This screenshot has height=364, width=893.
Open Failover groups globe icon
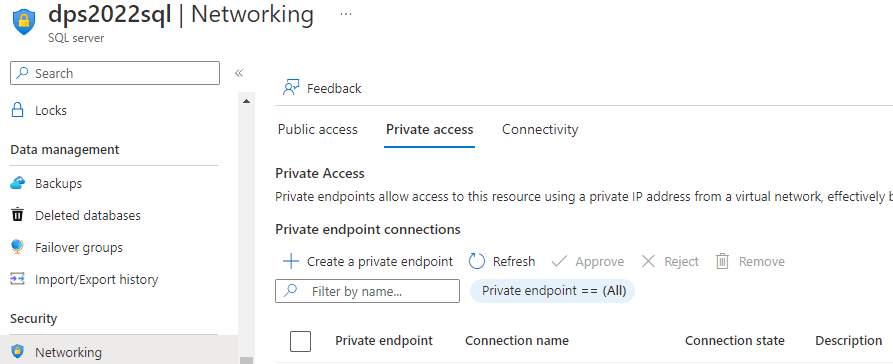point(18,247)
